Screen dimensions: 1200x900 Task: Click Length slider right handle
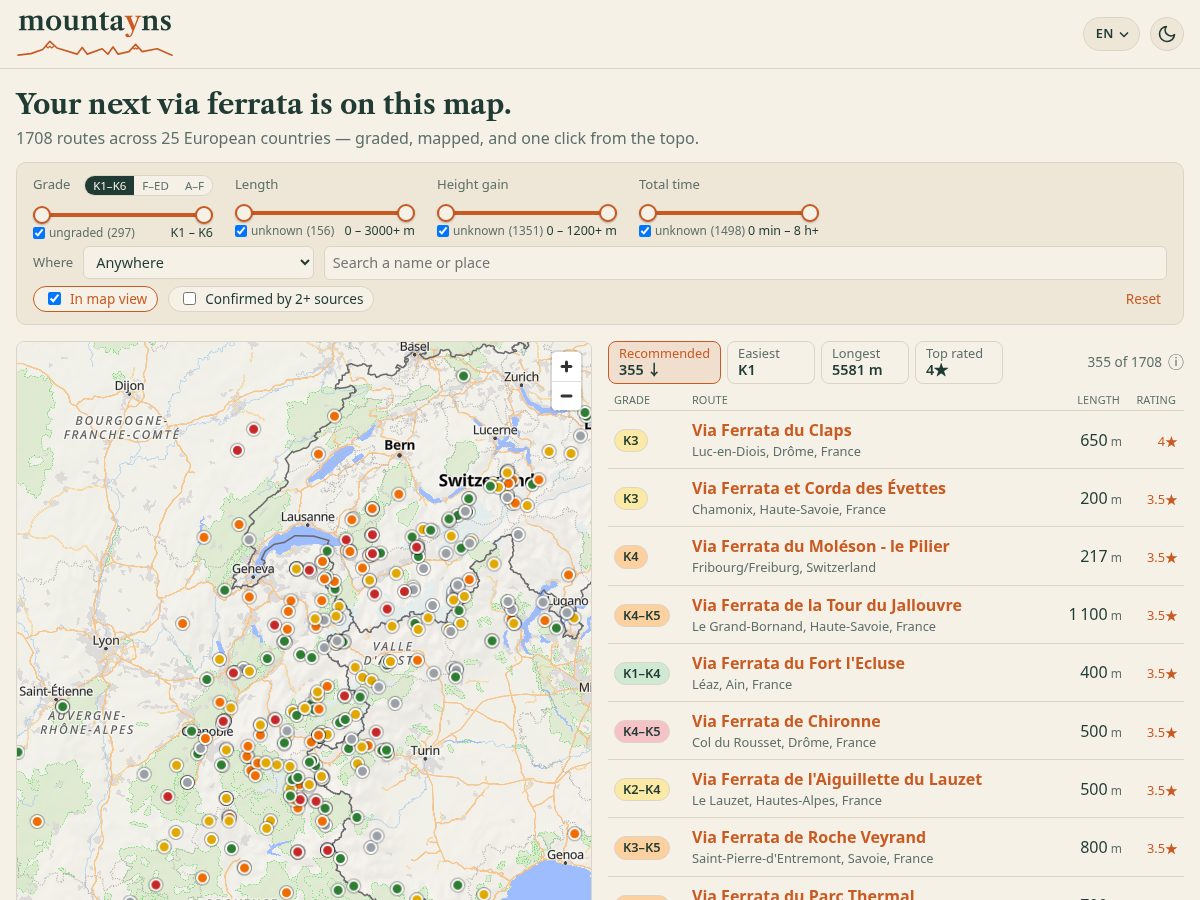[406, 213]
